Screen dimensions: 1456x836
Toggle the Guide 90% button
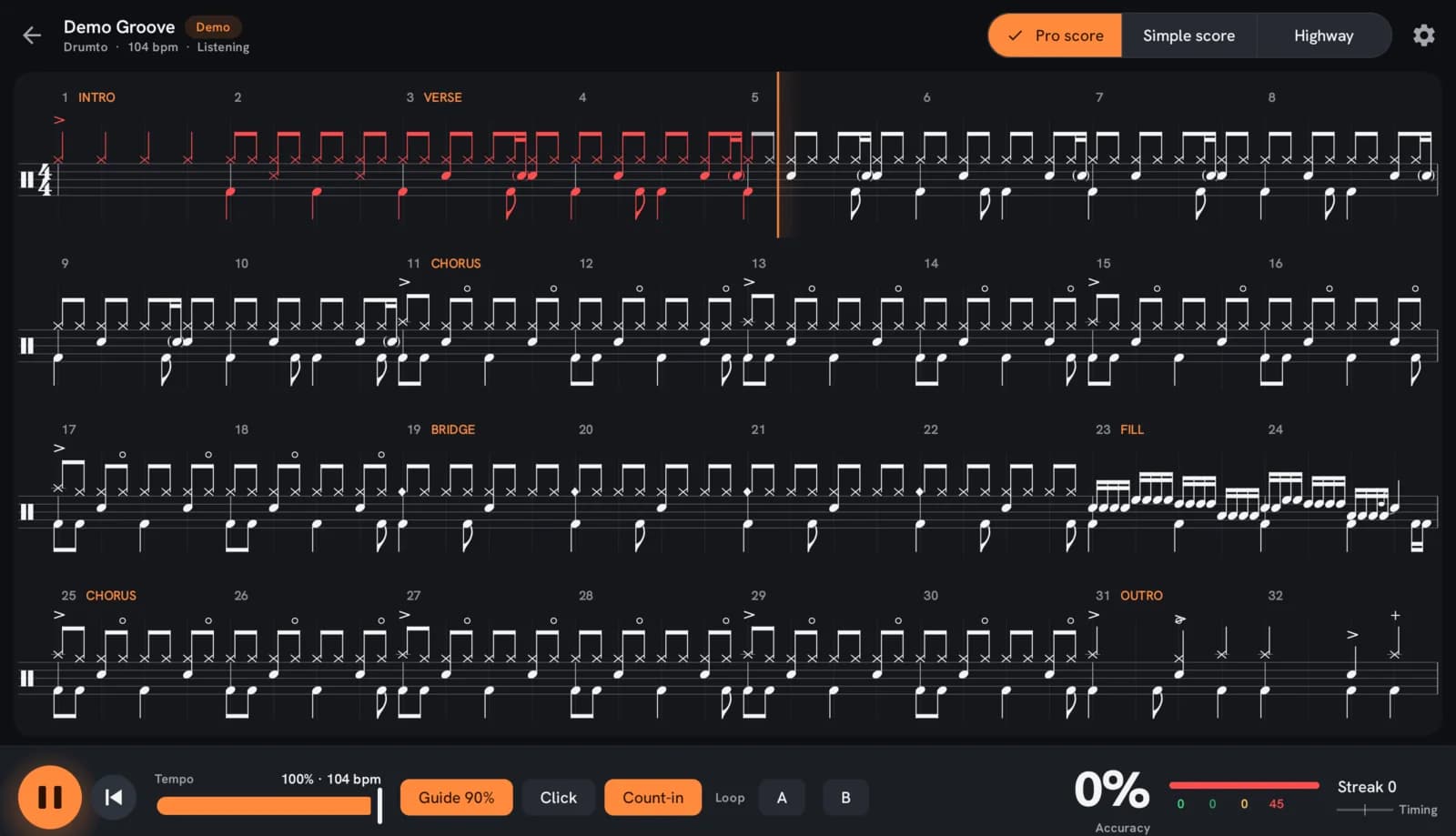(x=456, y=797)
